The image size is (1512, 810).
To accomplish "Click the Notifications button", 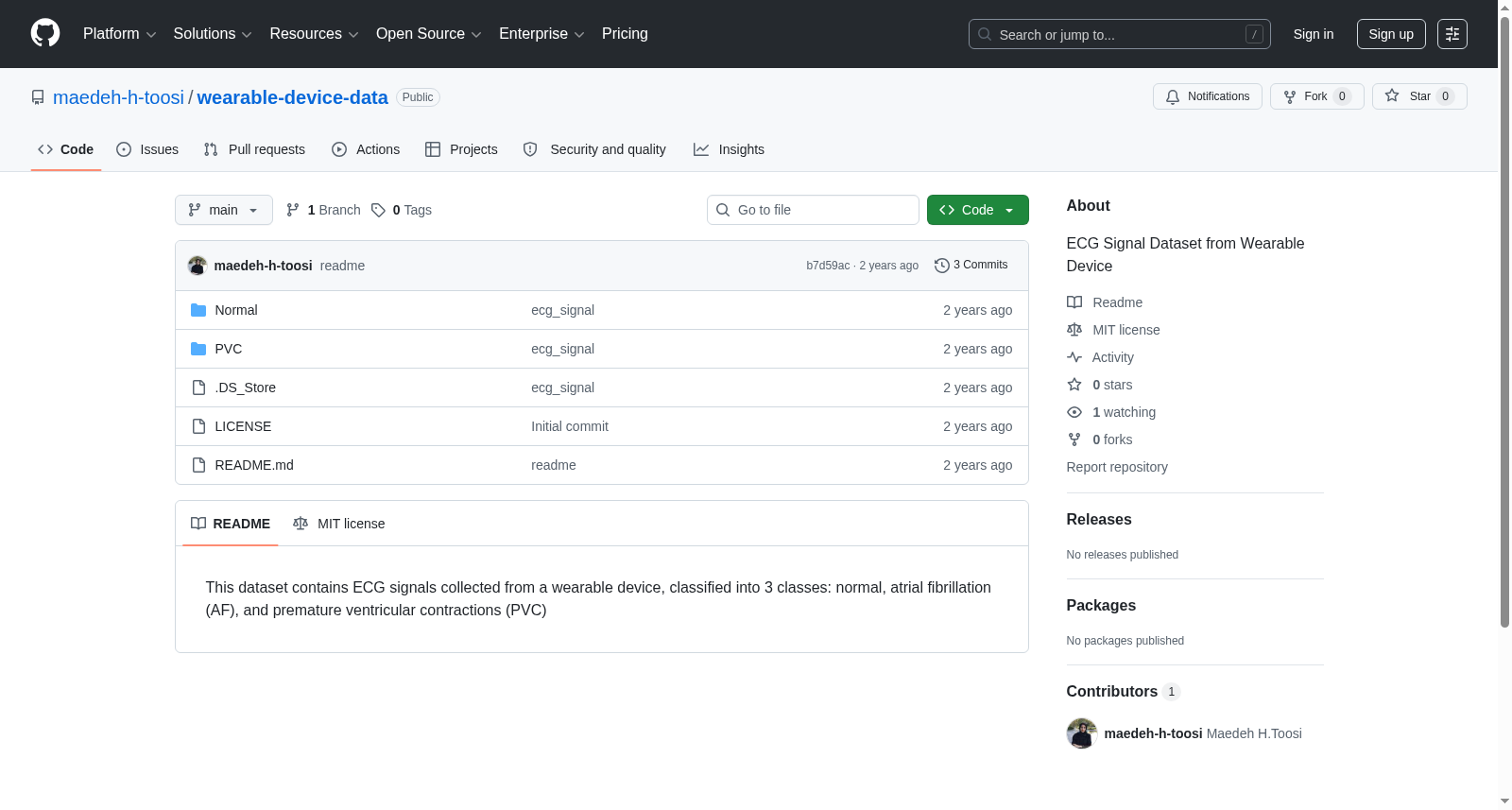I will (1208, 96).
